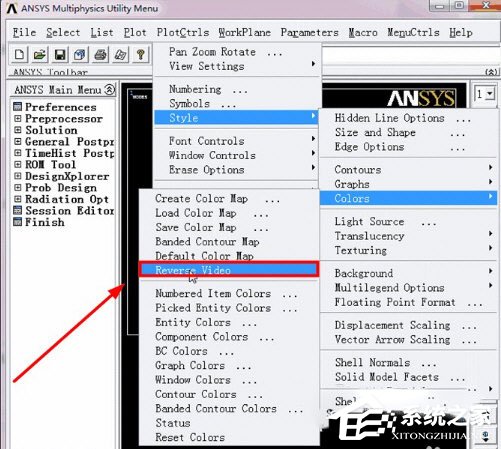501x449 pixels.
Task: Open the Colors submenu
Action: (408, 198)
